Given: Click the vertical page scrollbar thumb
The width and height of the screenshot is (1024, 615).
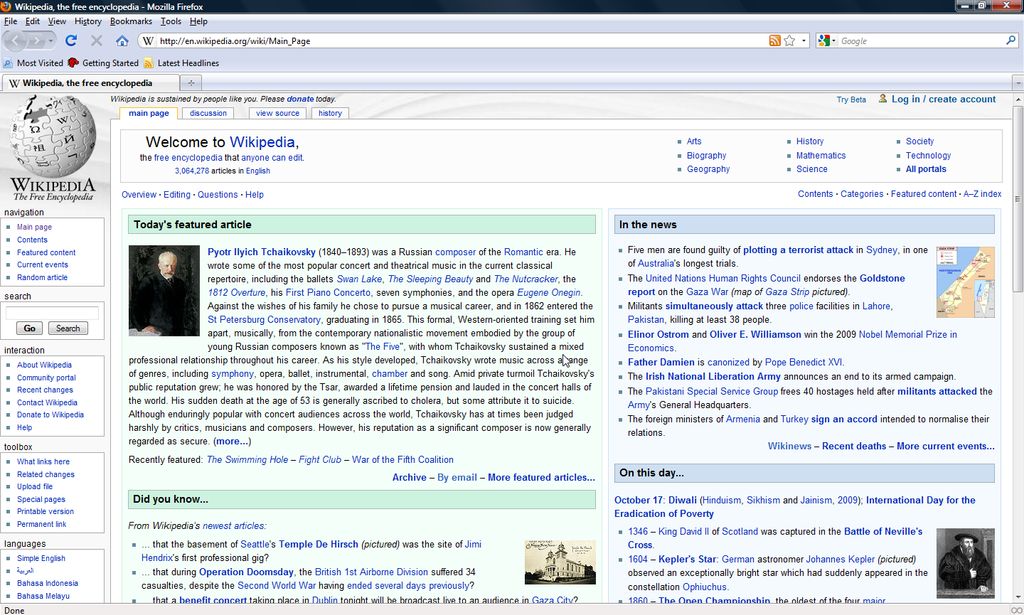Looking at the screenshot, I should click(x=1018, y=200).
